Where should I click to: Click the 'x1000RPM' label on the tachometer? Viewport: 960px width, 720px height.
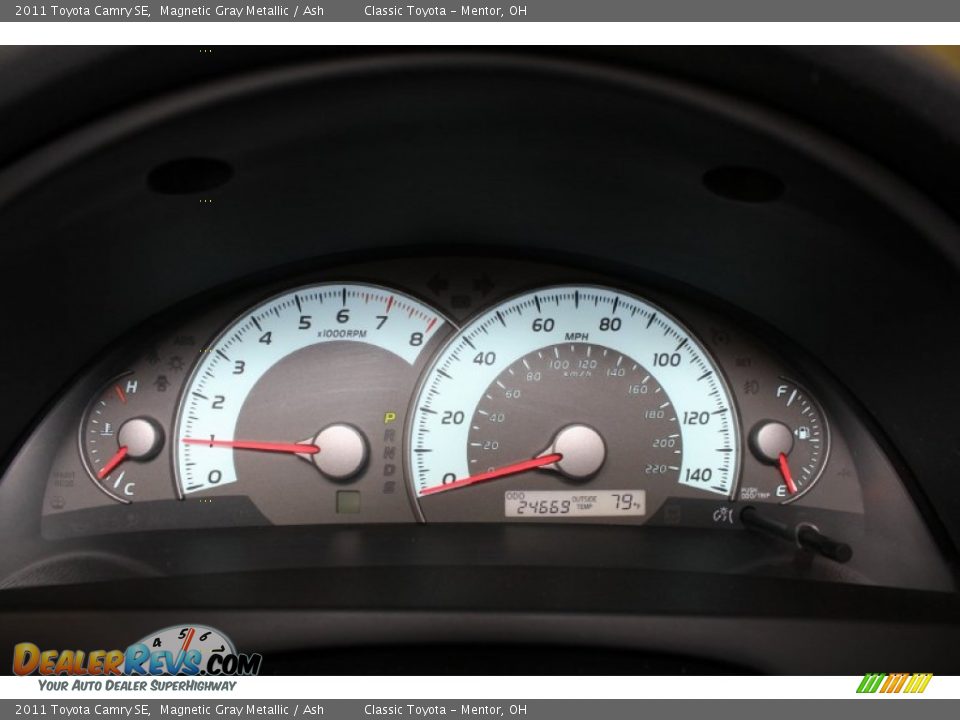click(x=342, y=334)
